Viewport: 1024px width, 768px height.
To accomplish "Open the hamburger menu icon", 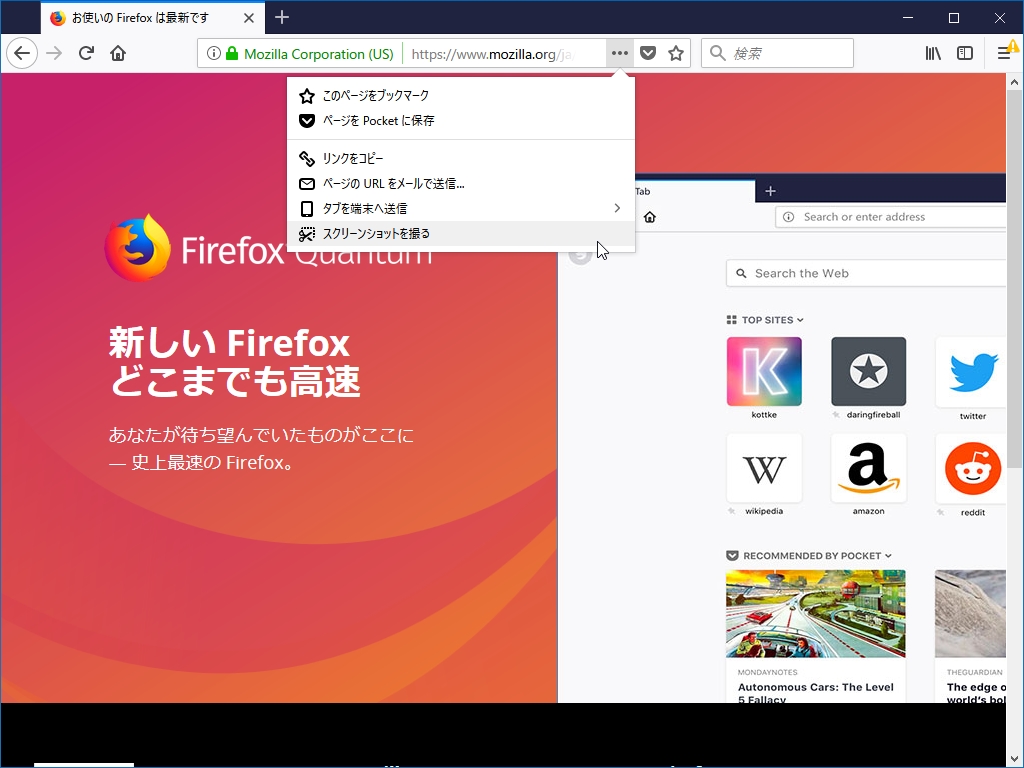I will [1003, 53].
